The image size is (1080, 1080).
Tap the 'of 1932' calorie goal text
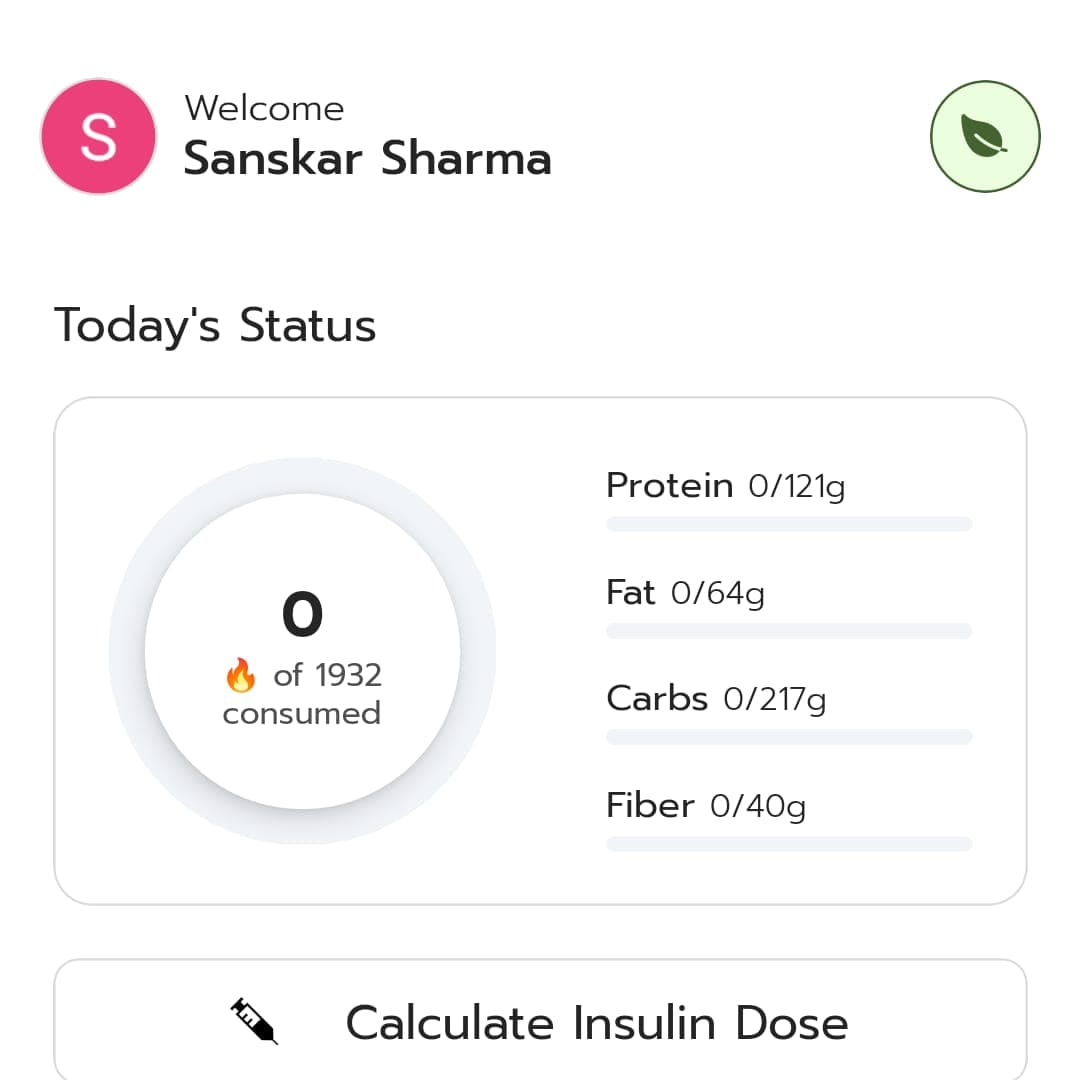[327, 676]
